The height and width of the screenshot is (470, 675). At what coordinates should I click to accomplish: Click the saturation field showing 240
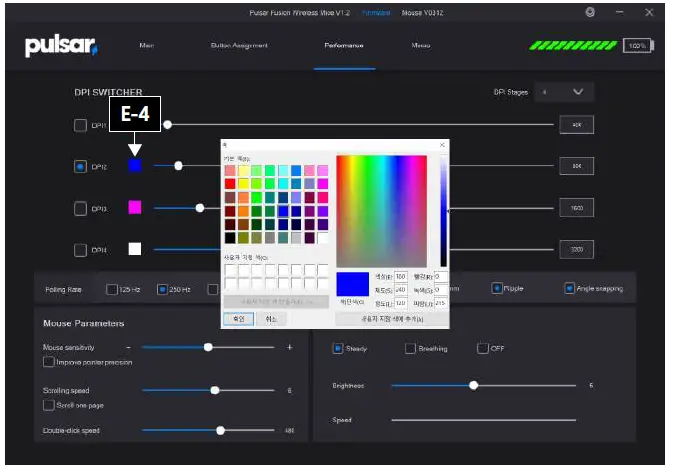coord(401,290)
